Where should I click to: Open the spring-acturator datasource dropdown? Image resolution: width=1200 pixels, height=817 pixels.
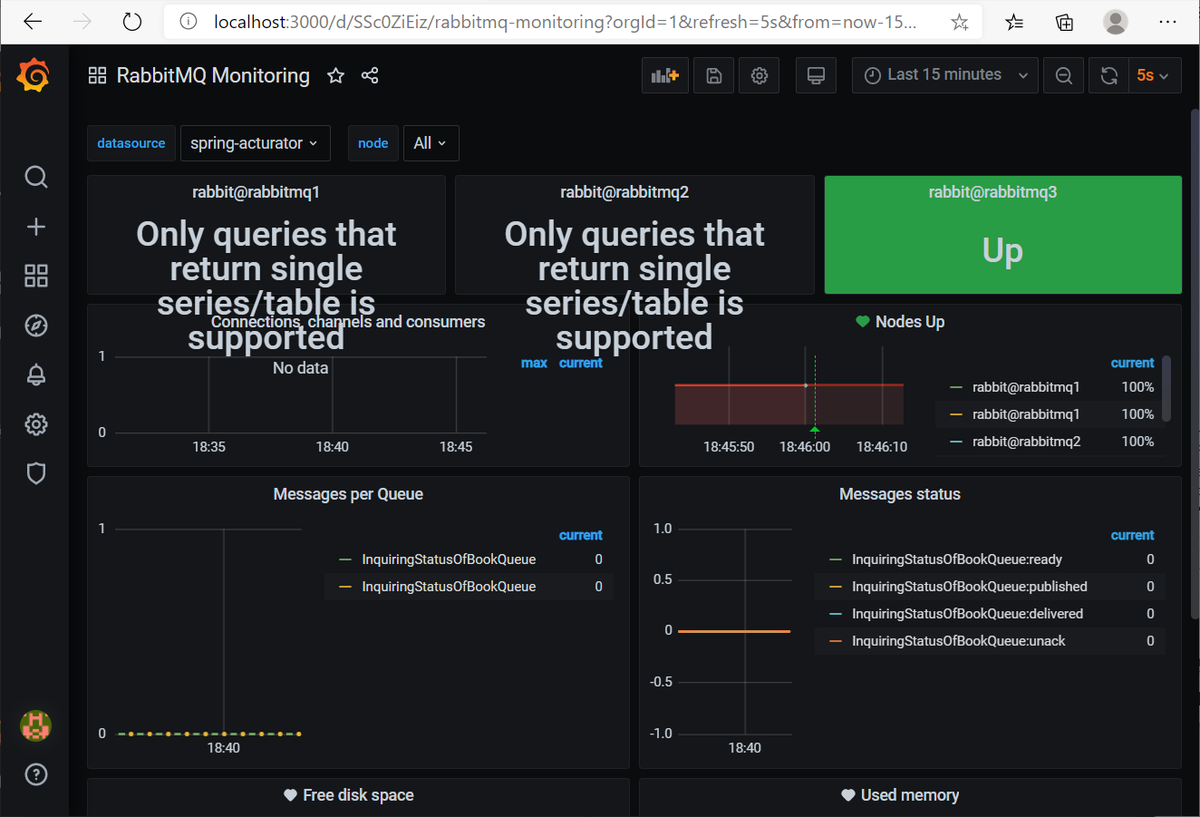point(255,143)
